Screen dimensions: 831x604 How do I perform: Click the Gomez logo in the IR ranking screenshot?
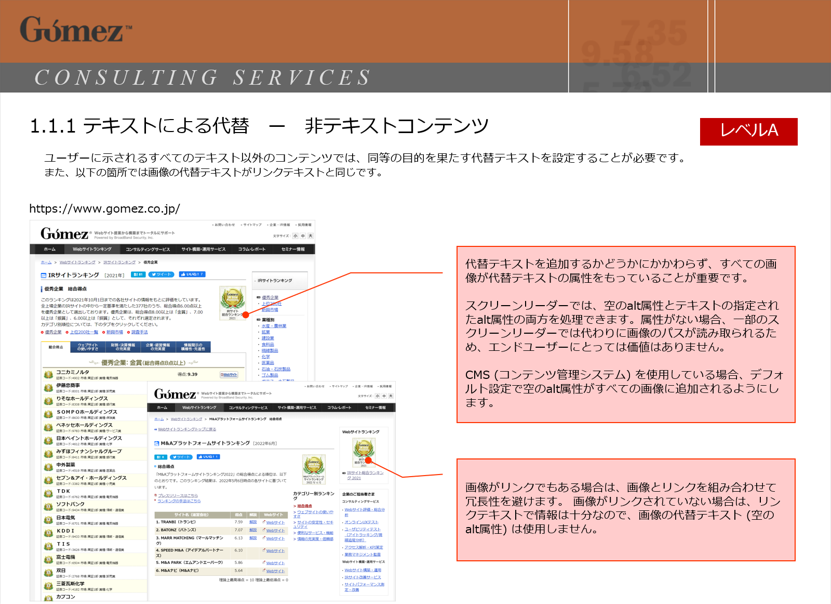tap(64, 234)
